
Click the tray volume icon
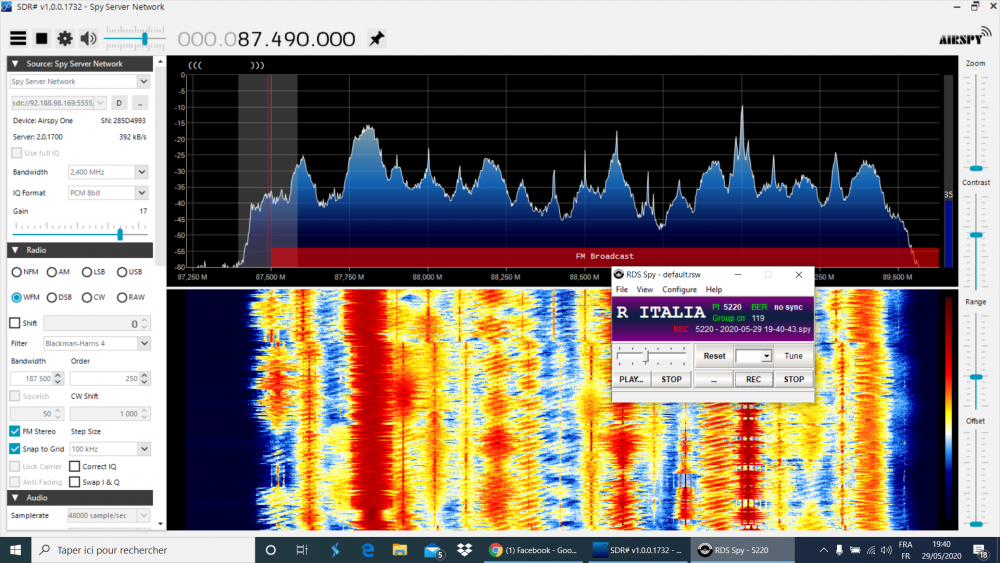point(886,550)
